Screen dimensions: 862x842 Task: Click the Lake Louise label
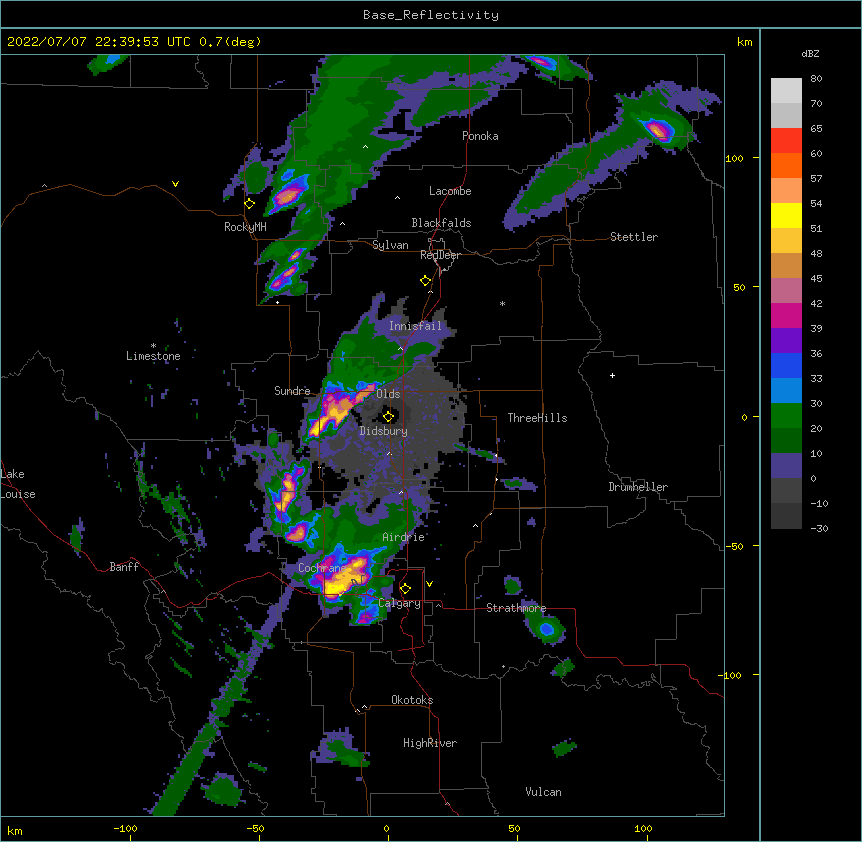tap(18, 484)
